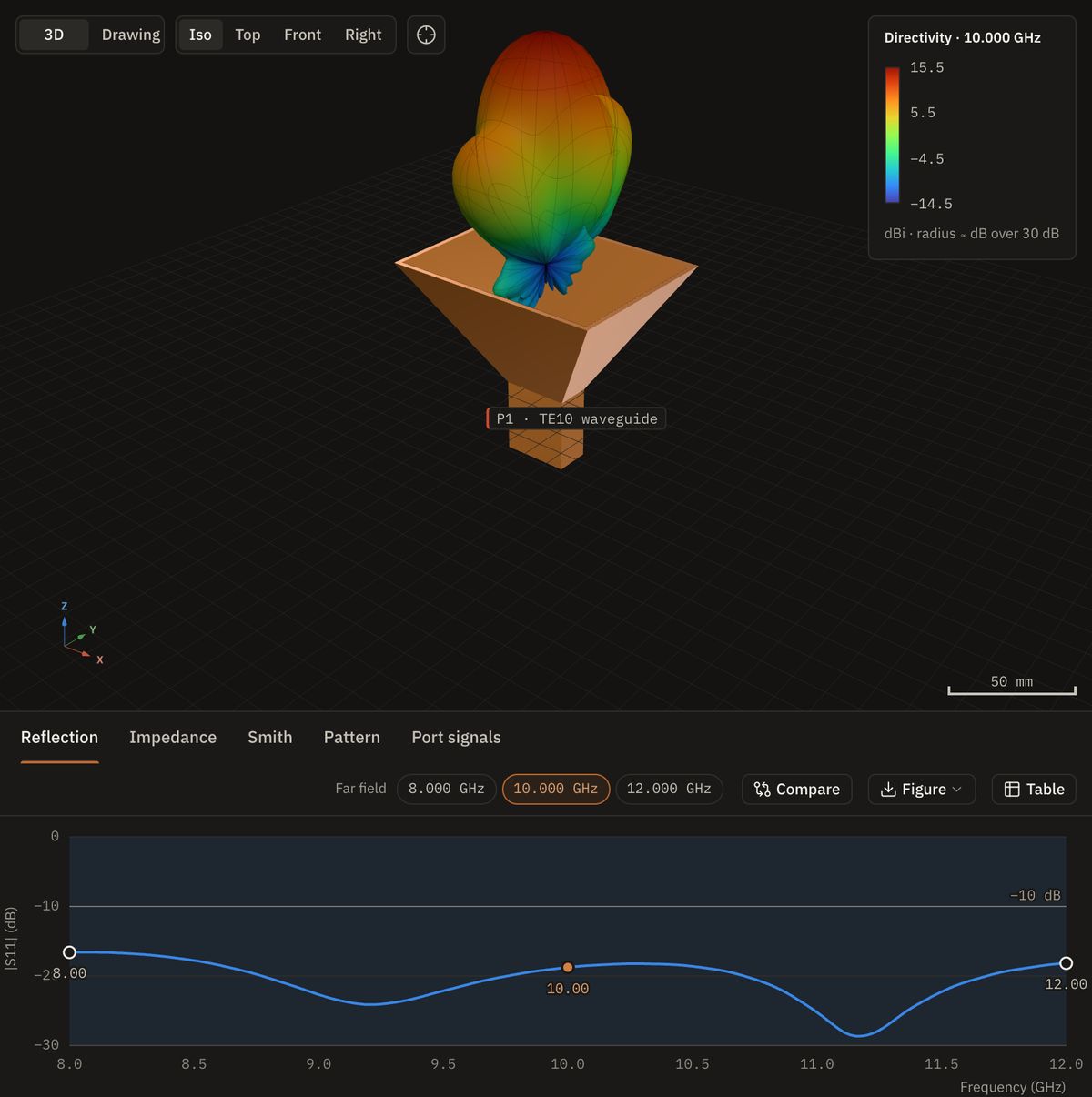The width and height of the screenshot is (1092, 1097).
Task: Open the Port signals tab
Action: [x=456, y=738]
